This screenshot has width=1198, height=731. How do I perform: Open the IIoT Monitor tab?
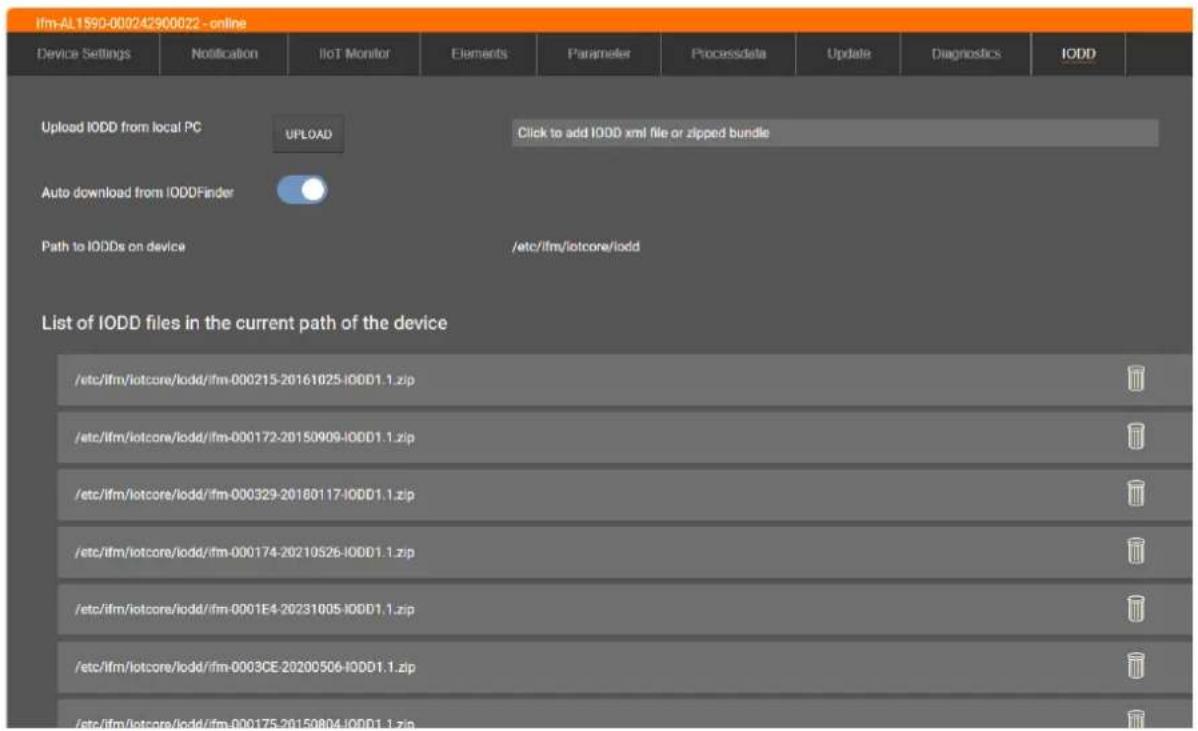[354, 53]
